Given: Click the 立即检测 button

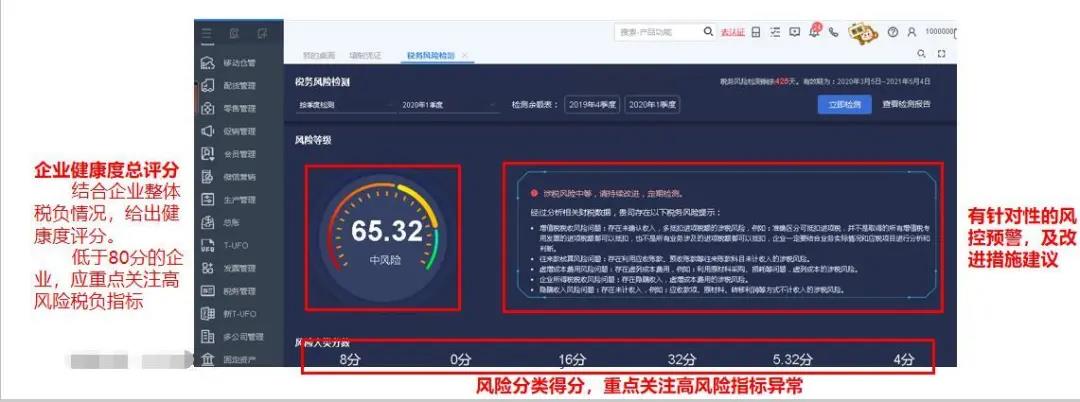Looking at the screenshot, I should 842,104.
